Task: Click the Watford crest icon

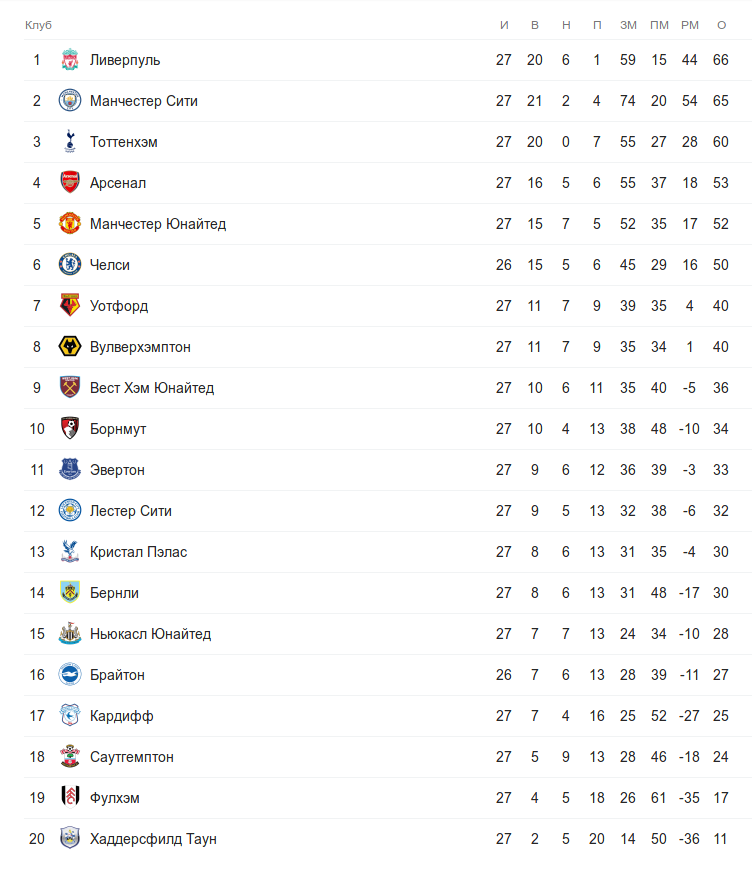Action: [x=69, y=306]
